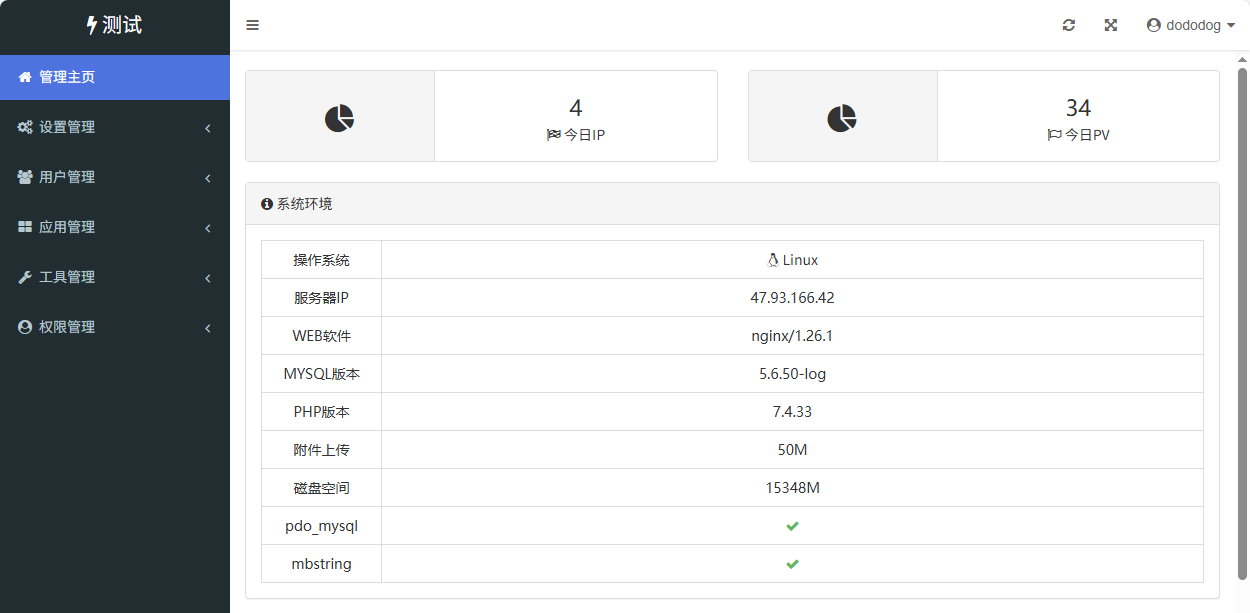Screen dimensions: 1250x613
Task: Click the vertical page scrollbar
Action: tap(1242, 320)
